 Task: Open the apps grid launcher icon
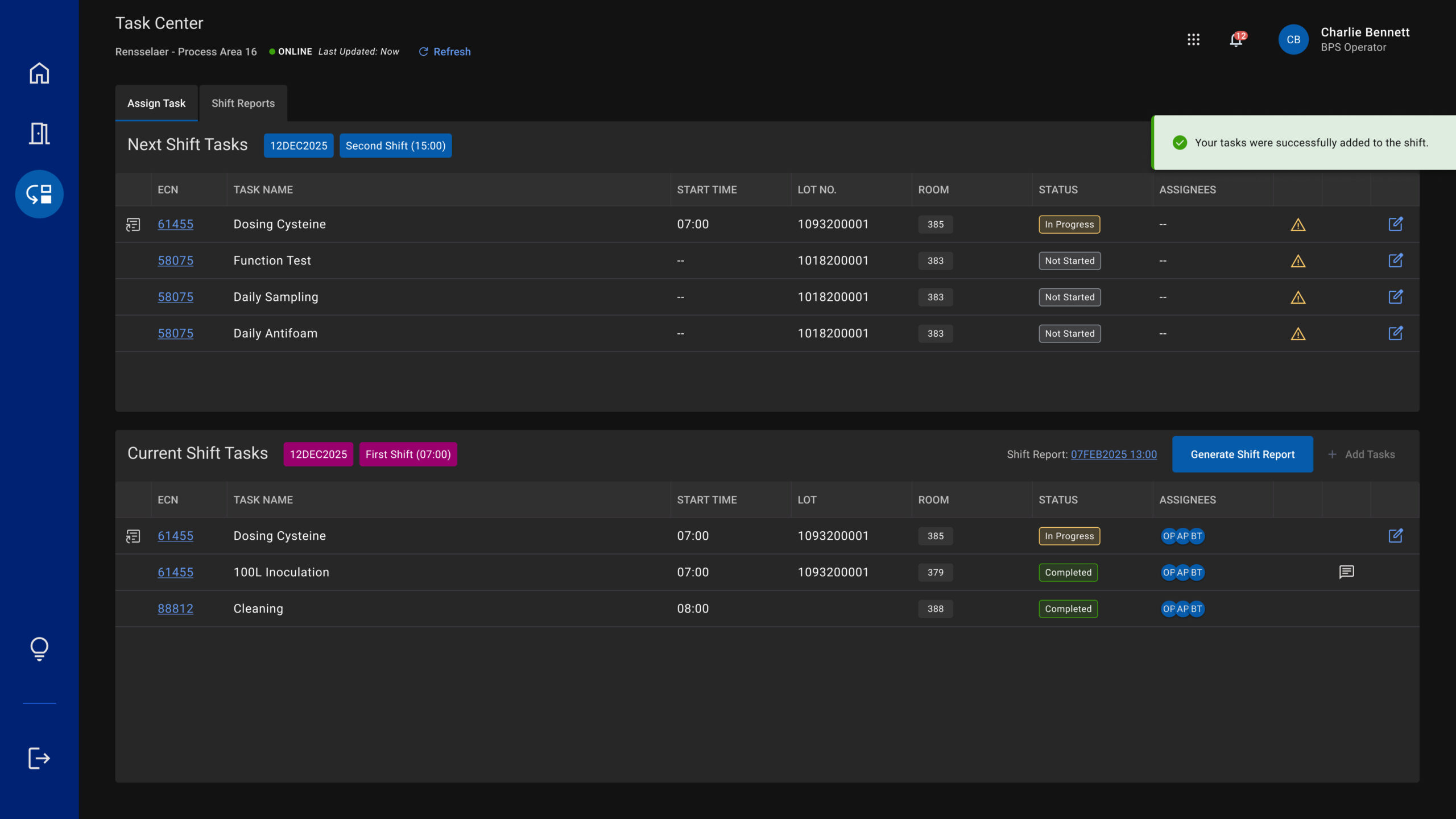[x=1193, y=40]
